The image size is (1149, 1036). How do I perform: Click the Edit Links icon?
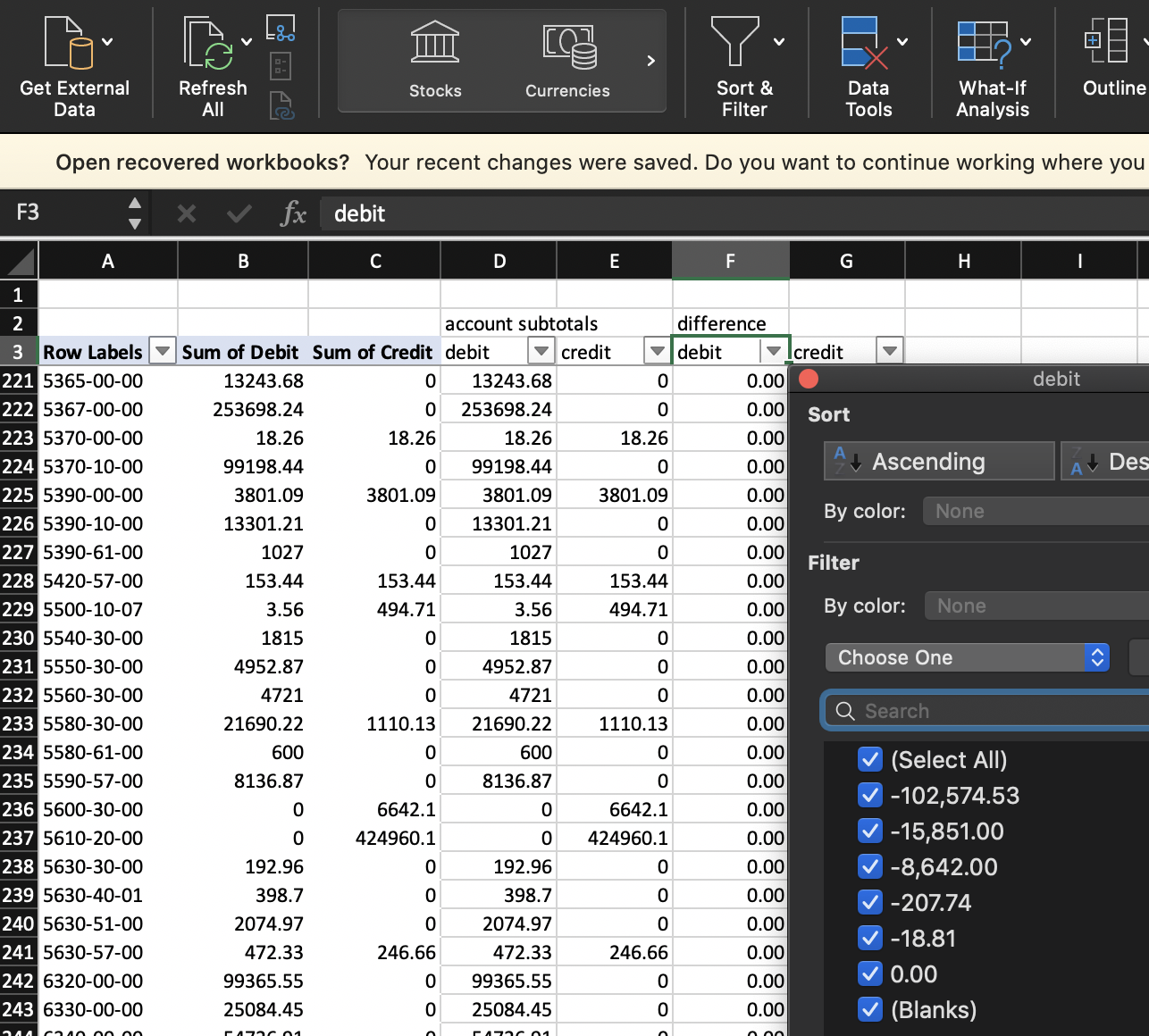(x=281, y=105)
